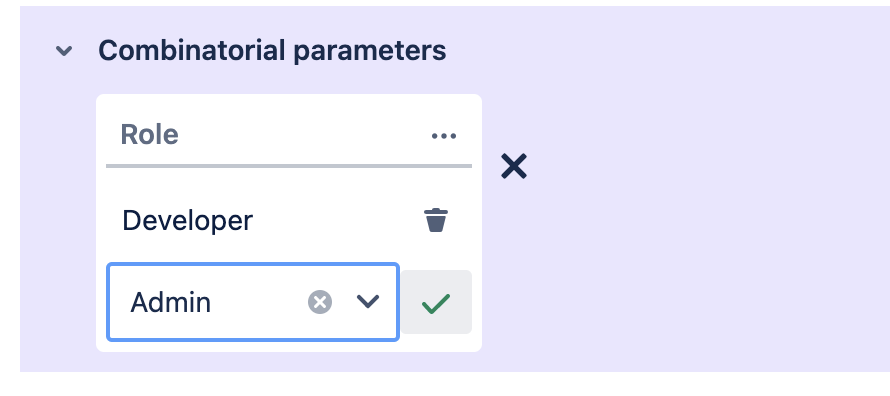This screenshot has width=890, height=396.
Task: Remove the Role parameter with the X icon
Action: 514,166
